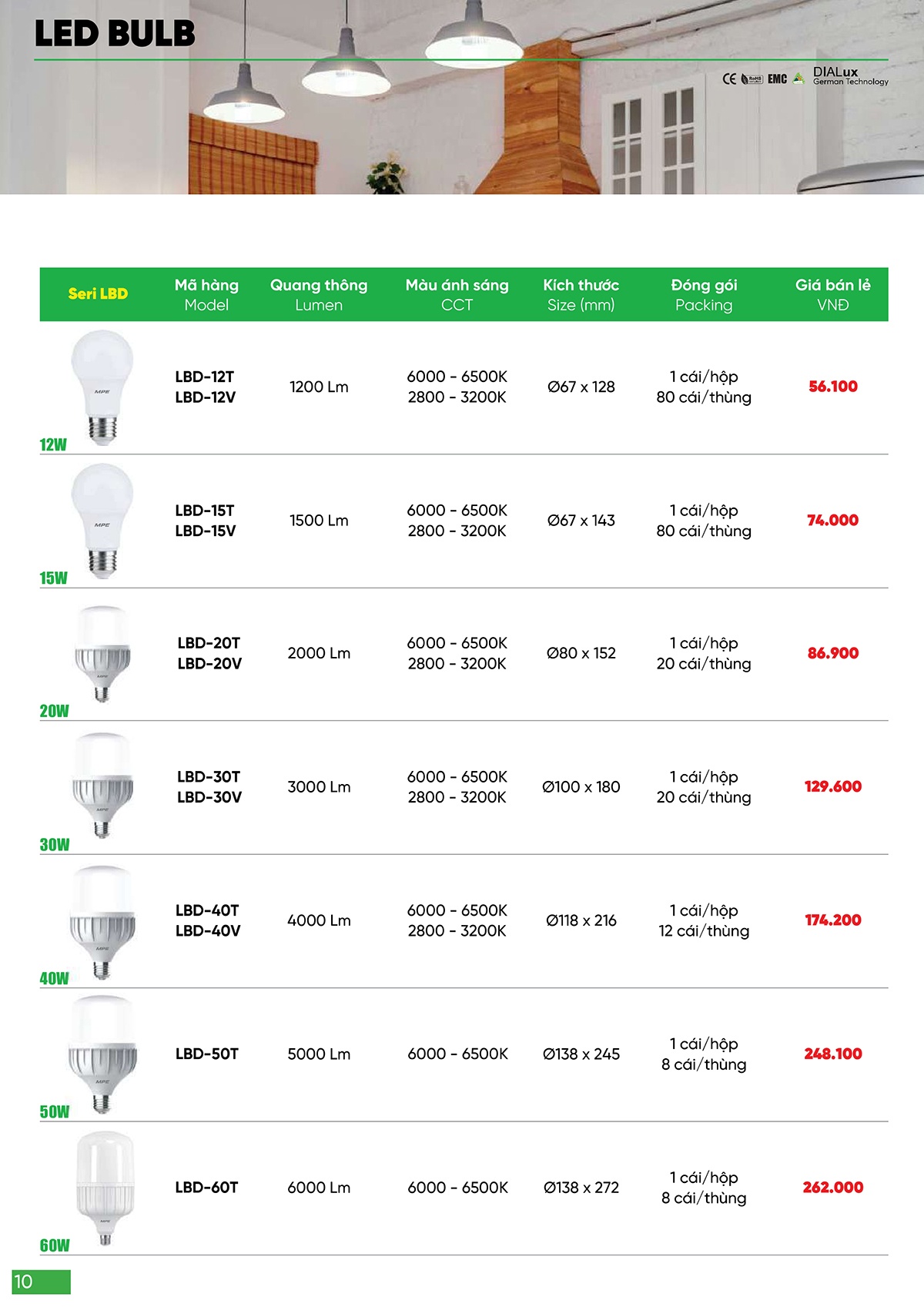Open the 20W bulb product image

[102, 653]
